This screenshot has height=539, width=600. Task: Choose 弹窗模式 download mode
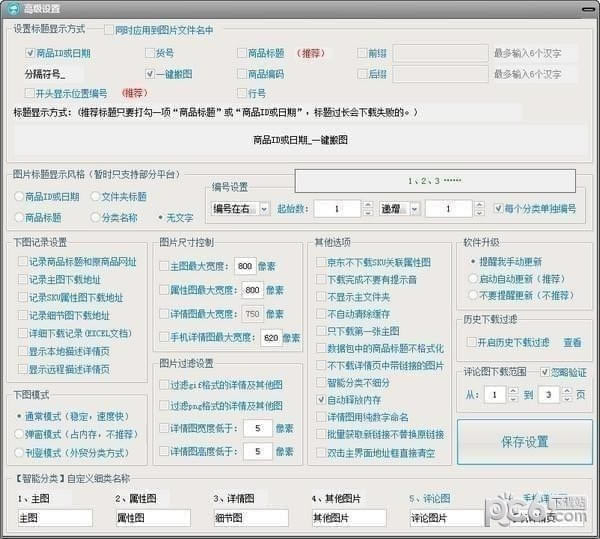tap(22, 434)
